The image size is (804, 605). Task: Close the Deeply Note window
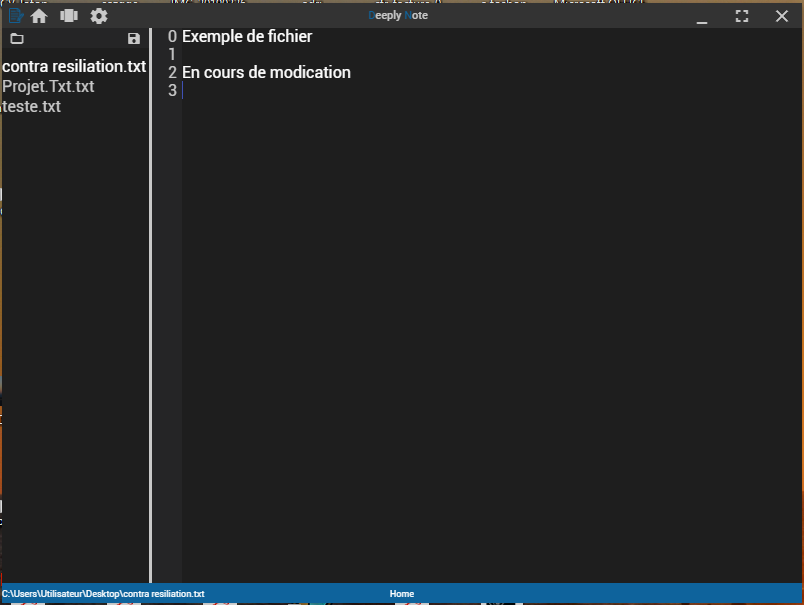[x=782, y=16]
